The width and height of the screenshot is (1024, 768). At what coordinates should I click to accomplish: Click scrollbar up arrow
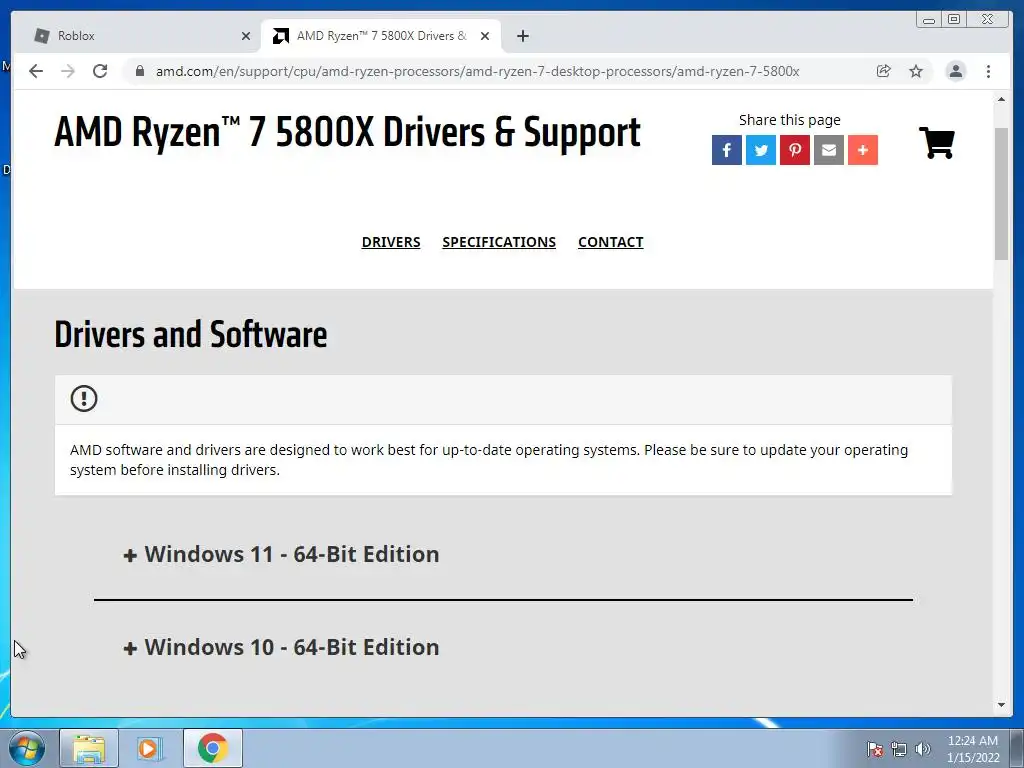1001,99
